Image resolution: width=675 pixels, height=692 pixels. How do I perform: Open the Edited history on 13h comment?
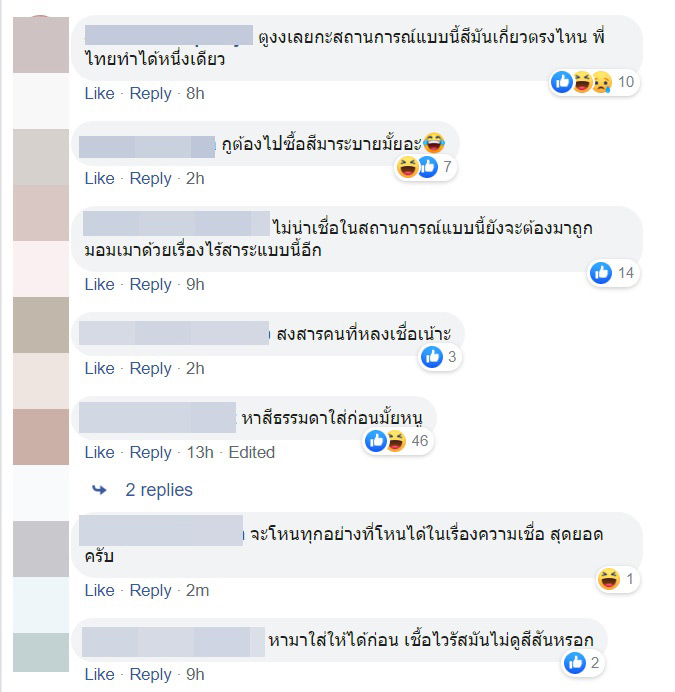tap(252, 452)
